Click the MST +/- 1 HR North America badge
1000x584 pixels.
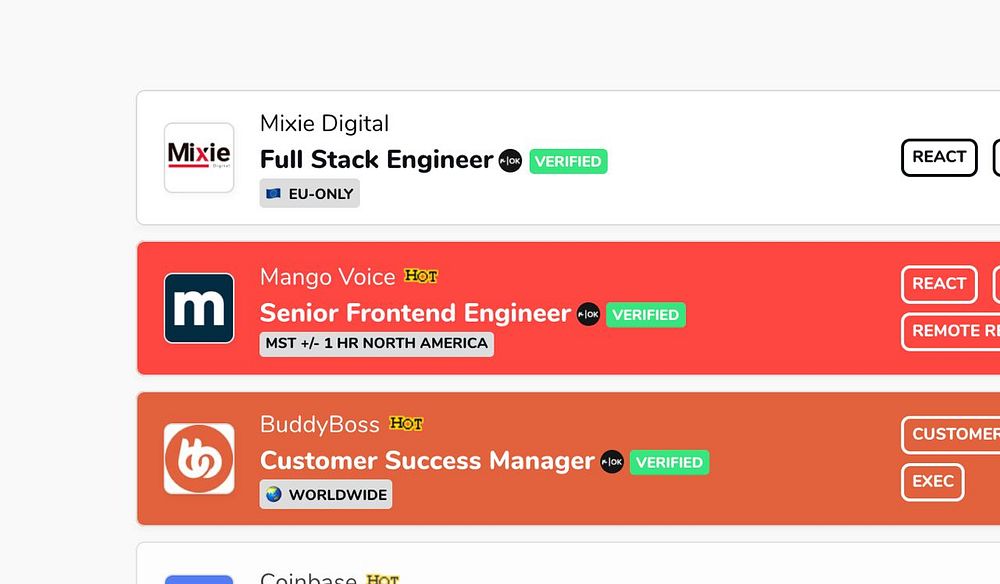[377, 344]
